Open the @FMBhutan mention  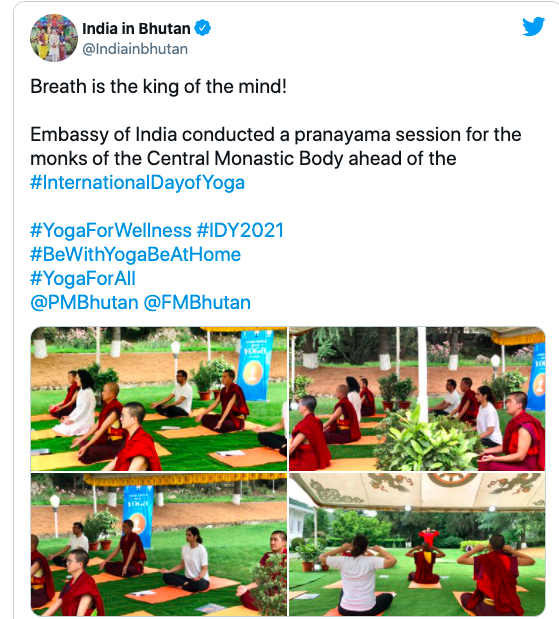point(197,303)
